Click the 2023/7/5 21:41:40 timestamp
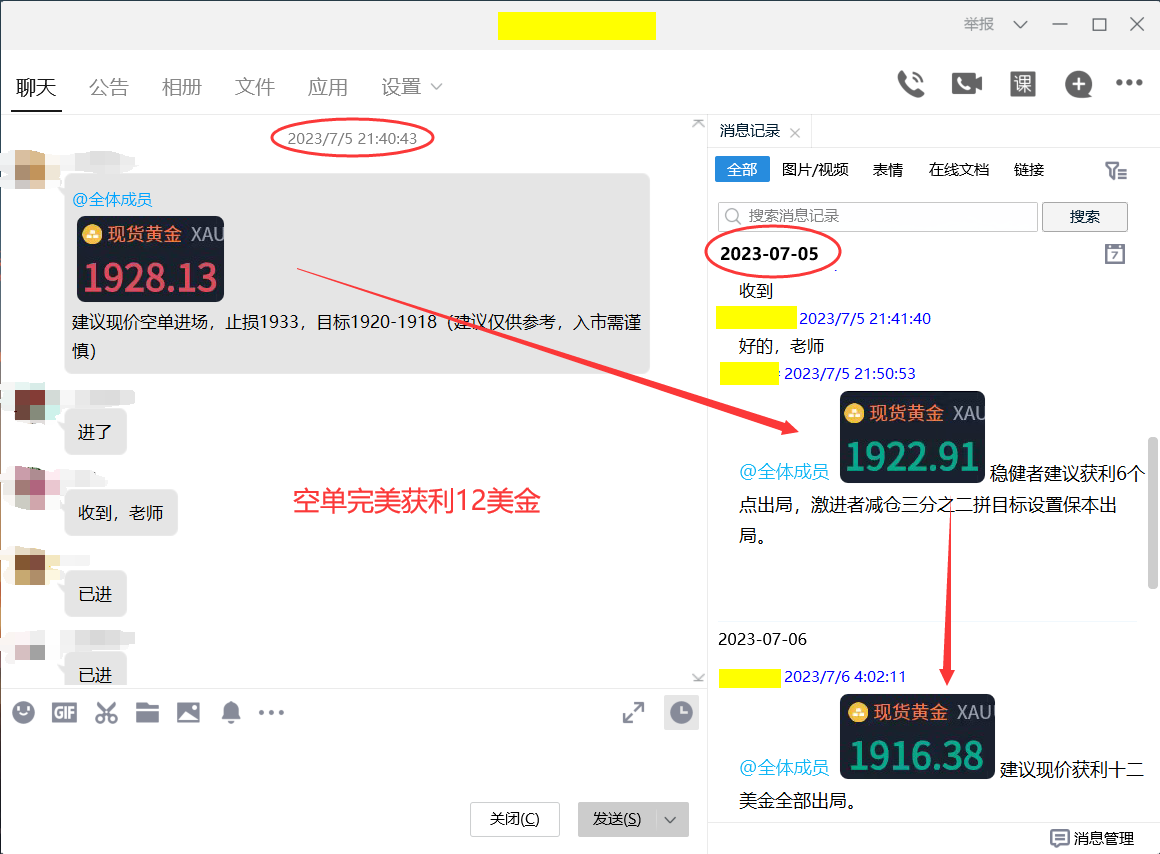 (865, 319)
